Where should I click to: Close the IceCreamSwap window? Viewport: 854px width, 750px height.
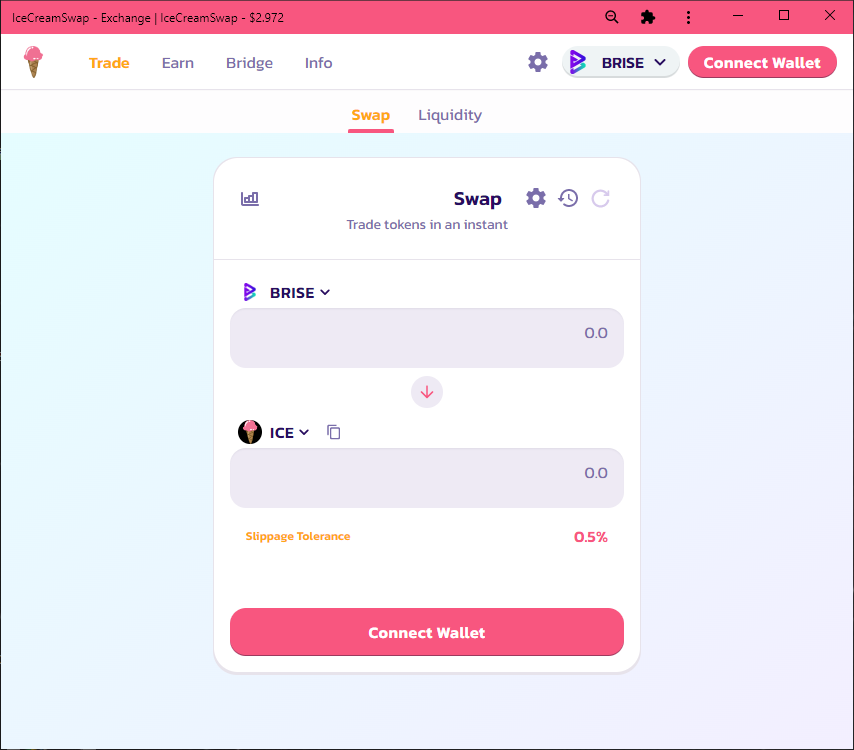[x=829, y=15]
